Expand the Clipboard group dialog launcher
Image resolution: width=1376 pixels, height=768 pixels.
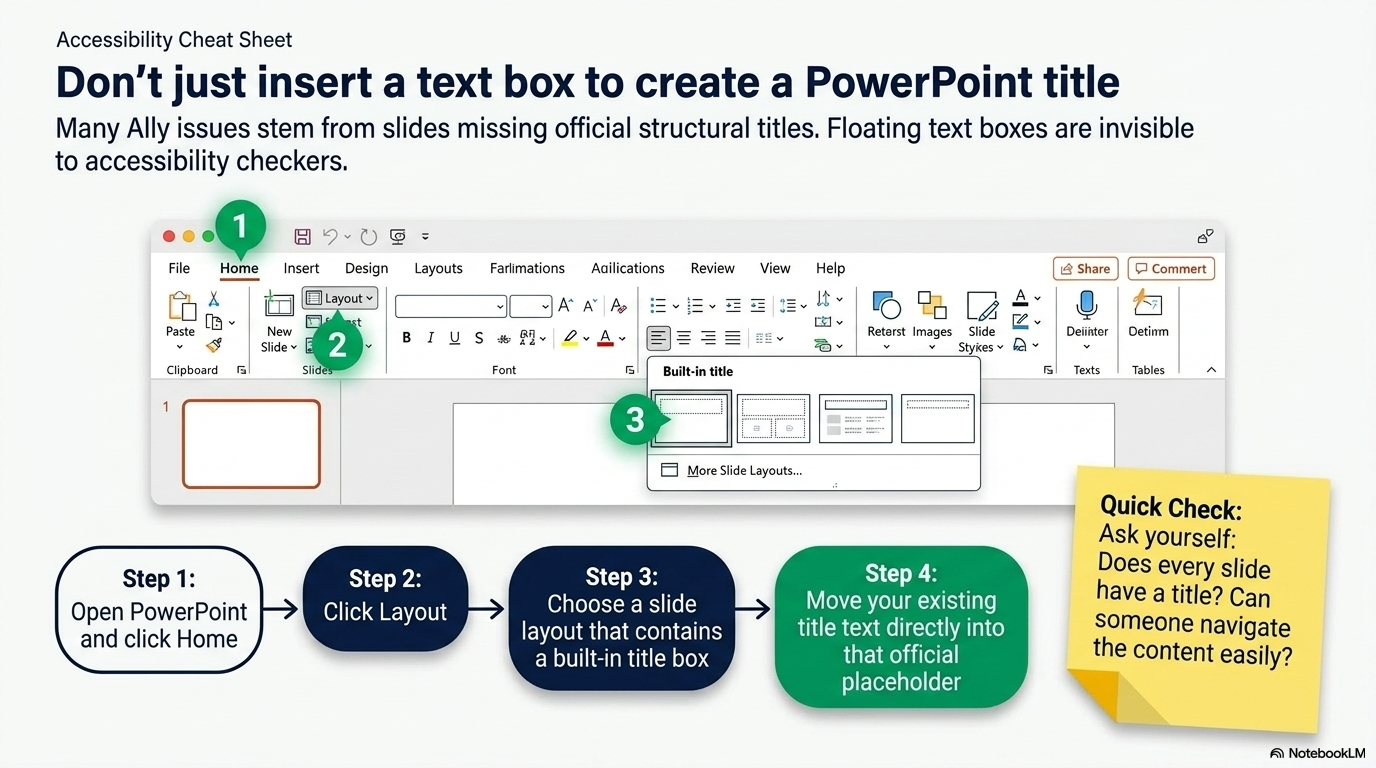click(x=241, y=370)
